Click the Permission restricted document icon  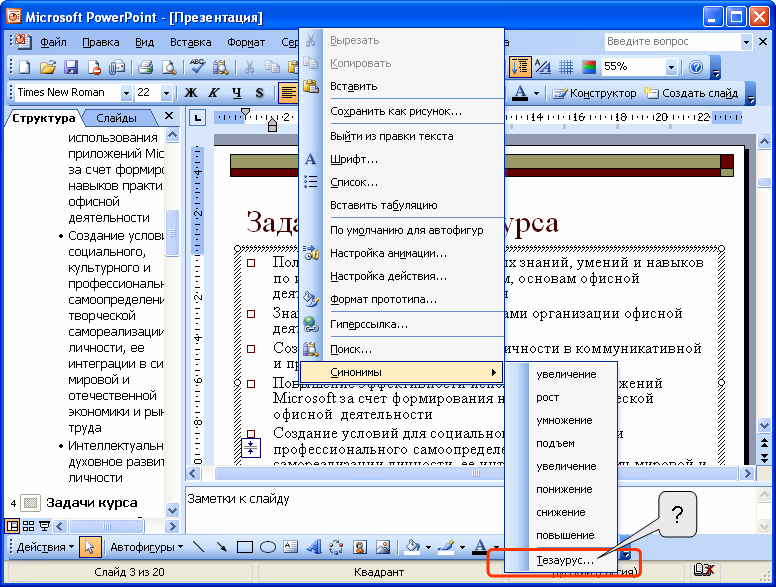(x=94, y=67)
